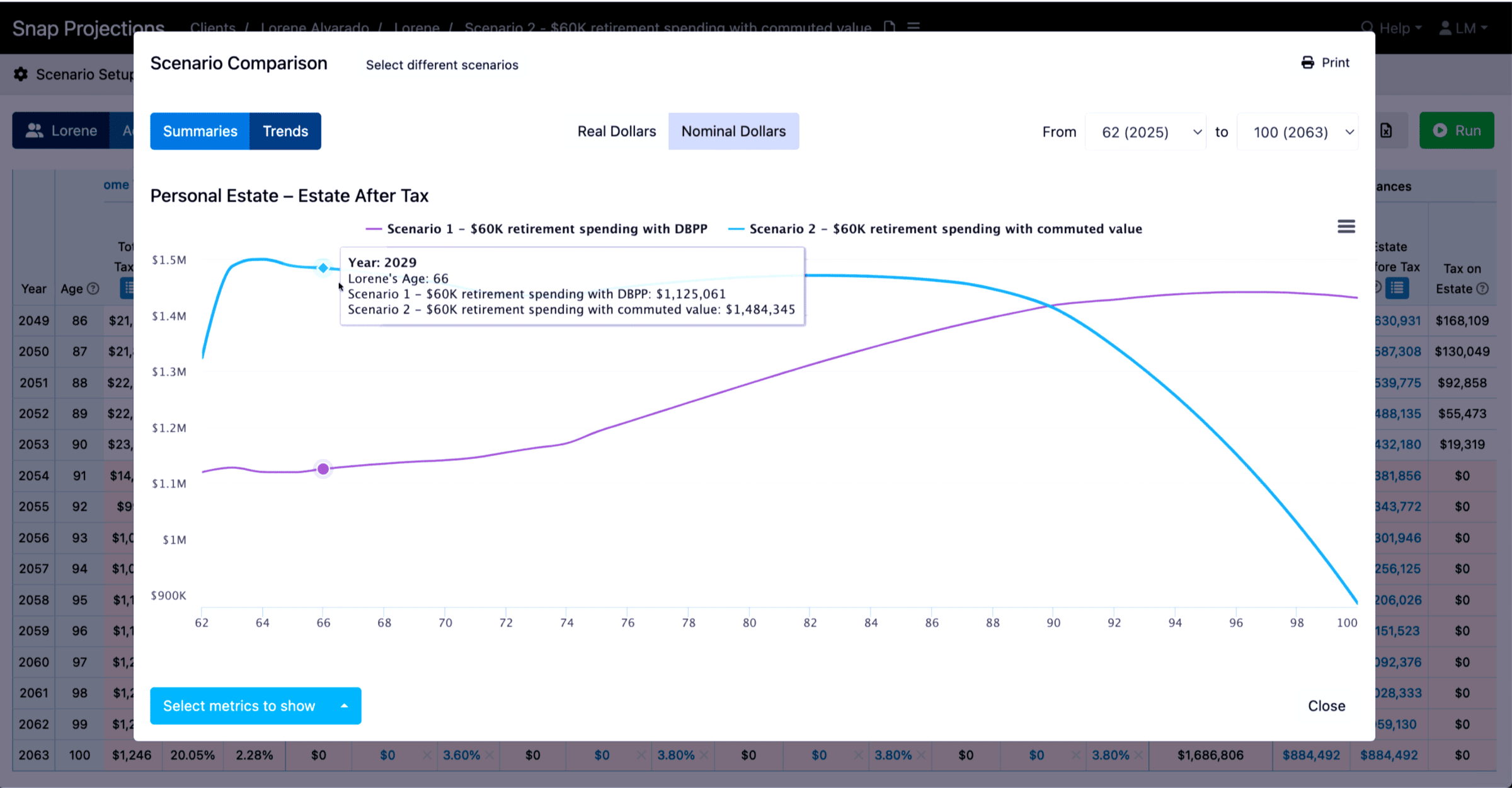Click the Help search icon
This screenshot has width=1512, height=788.
1367,28
